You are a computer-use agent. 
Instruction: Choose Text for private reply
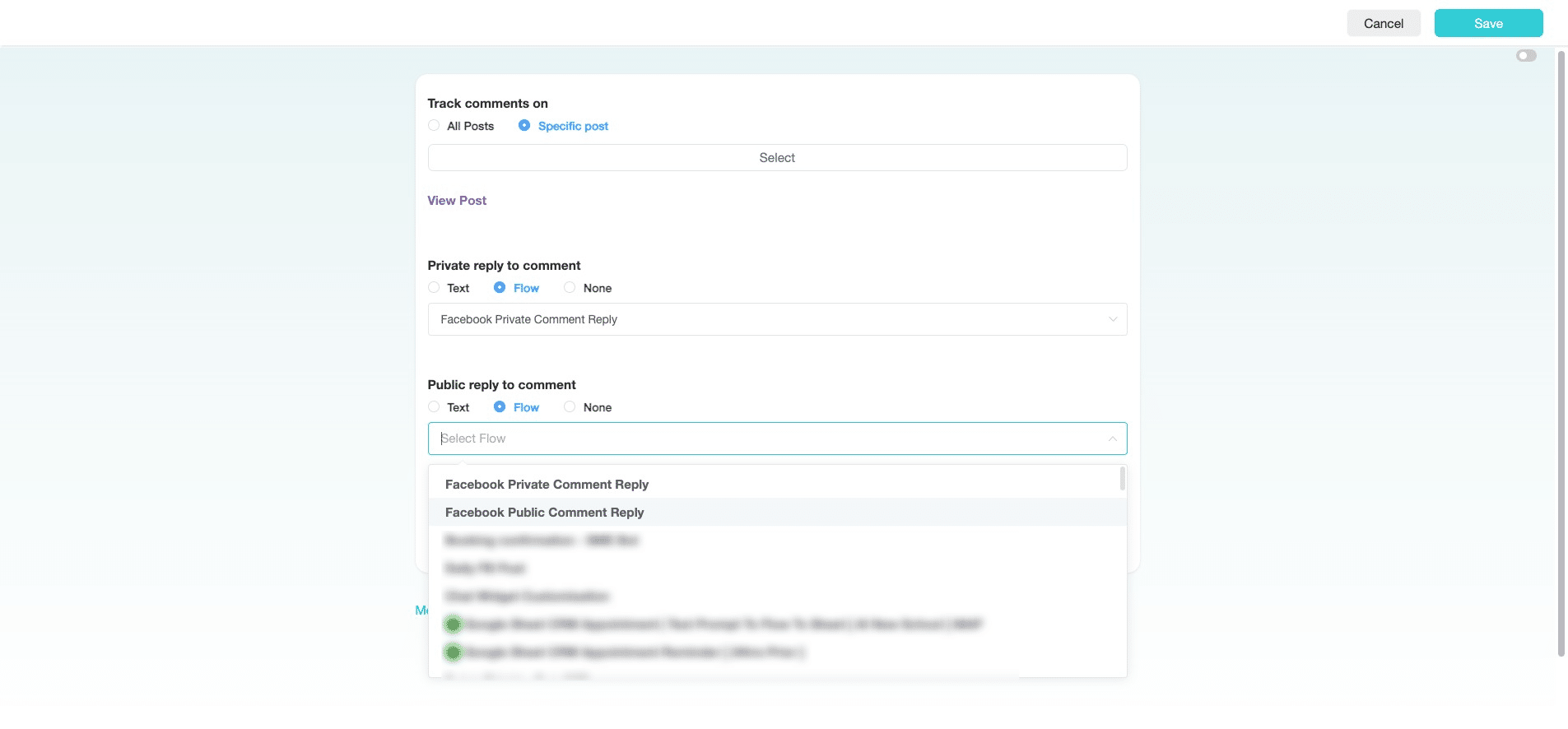[x=434, y=288]
